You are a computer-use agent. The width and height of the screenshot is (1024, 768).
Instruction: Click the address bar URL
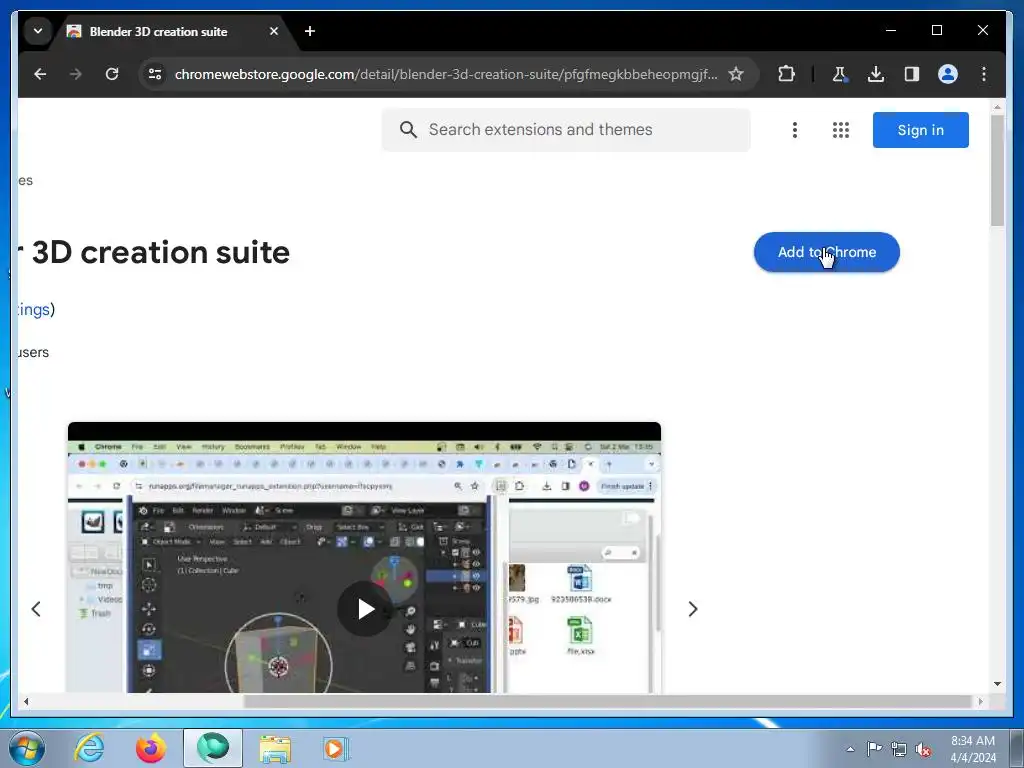[445, 74]
